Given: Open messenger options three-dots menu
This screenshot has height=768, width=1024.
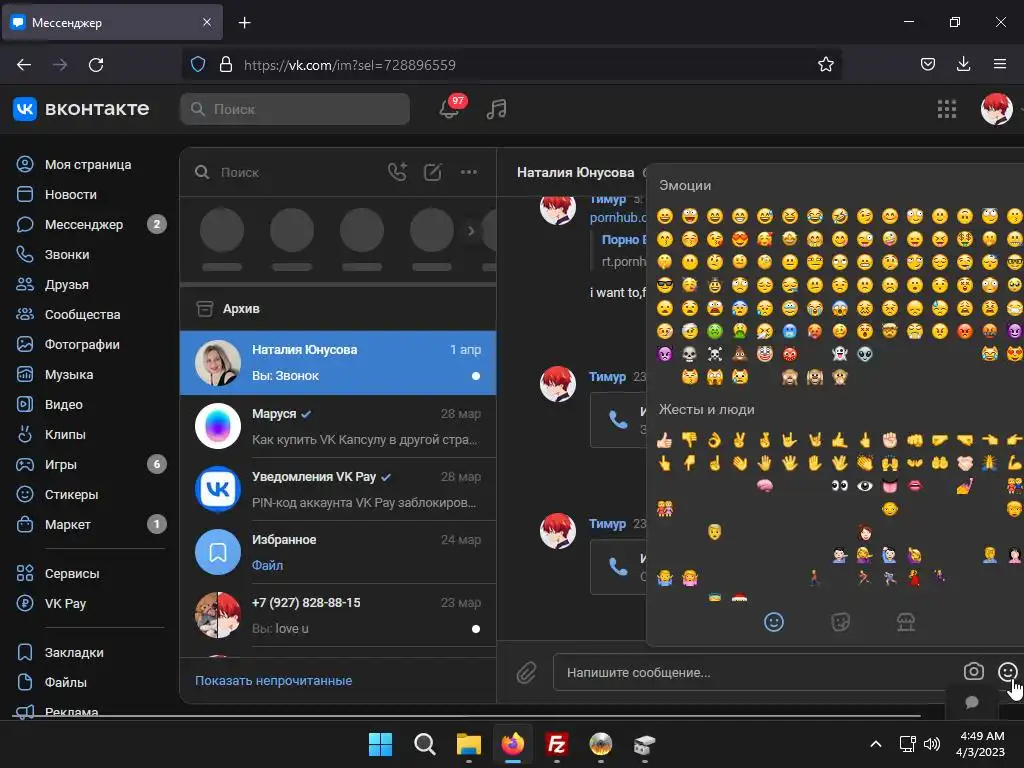Looking at the screenshot, I should 469,172.
